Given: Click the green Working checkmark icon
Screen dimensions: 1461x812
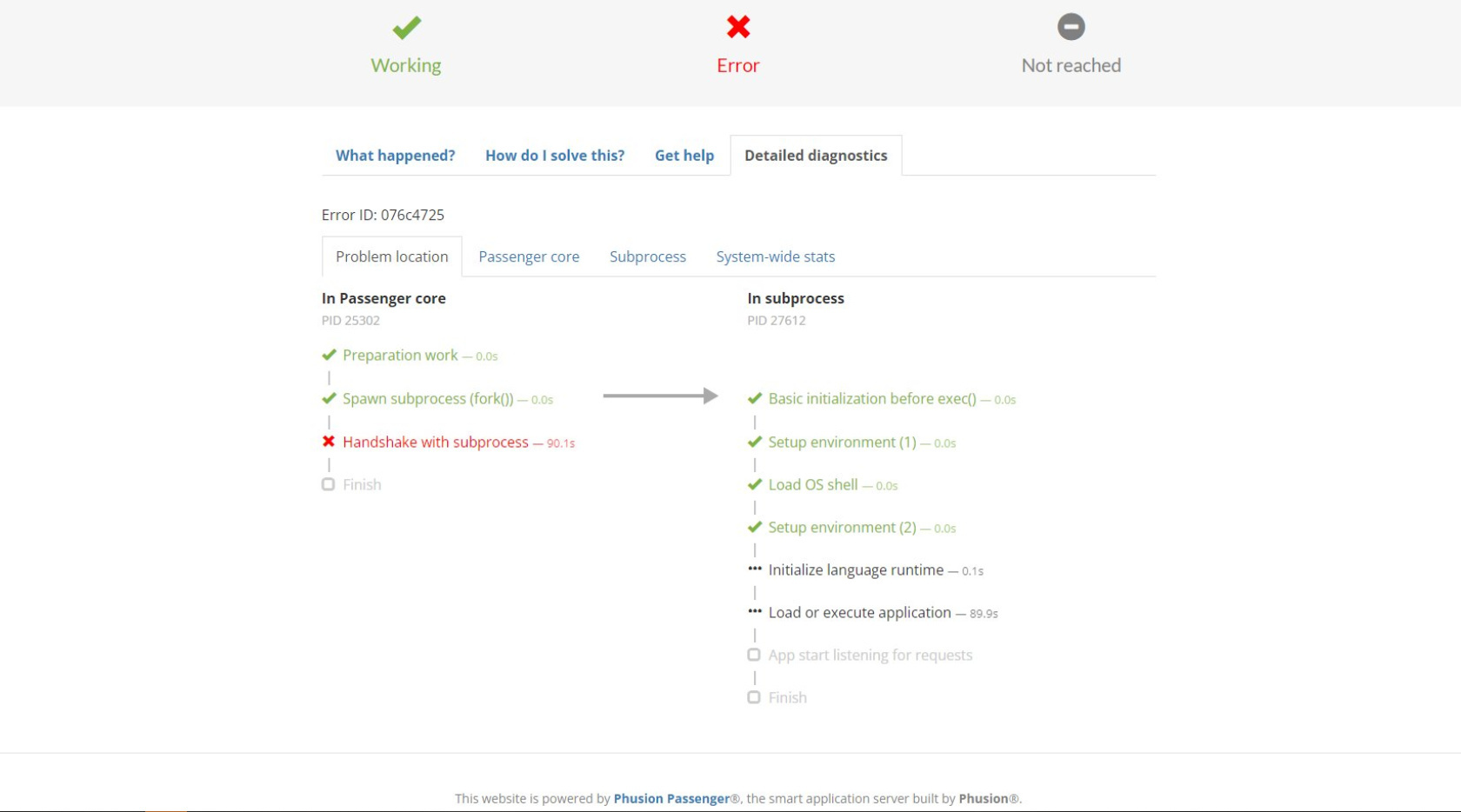Looking at the screenshot, I should click(x=406, y=28).
